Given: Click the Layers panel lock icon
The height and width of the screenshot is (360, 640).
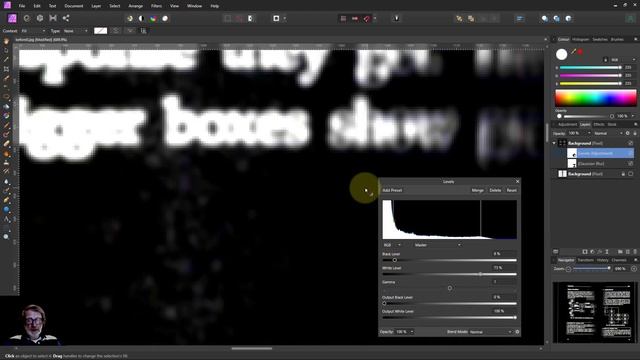Looking at the screenshot, I should pyautogui.click(x=635, y=133).
